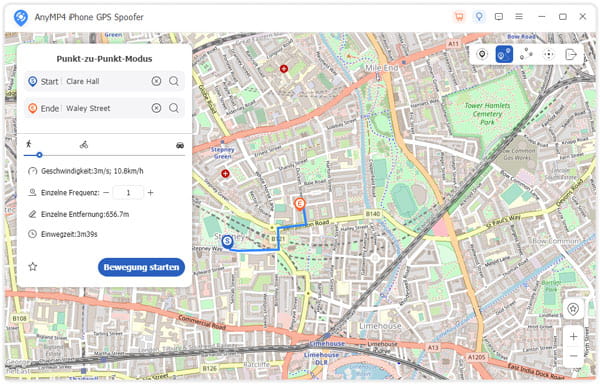The image size is (600, 384).
Task: Decrease Einzelne Frequenz with minus
Action: click(x=106, y=193)
